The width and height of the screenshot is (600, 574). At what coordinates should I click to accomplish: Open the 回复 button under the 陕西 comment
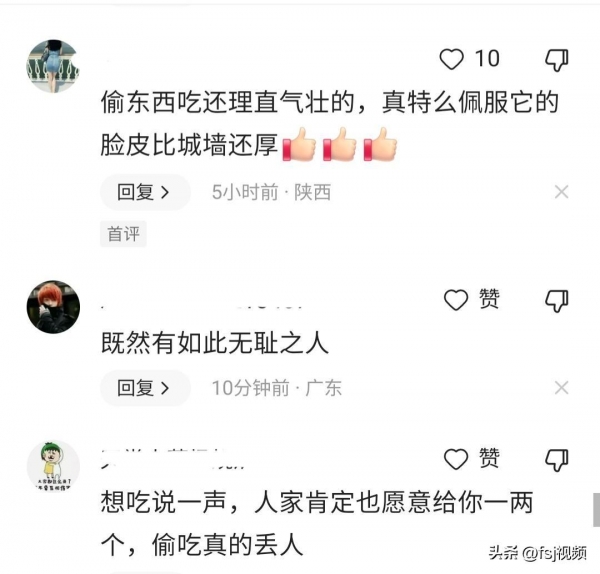(x=145, y=192)
